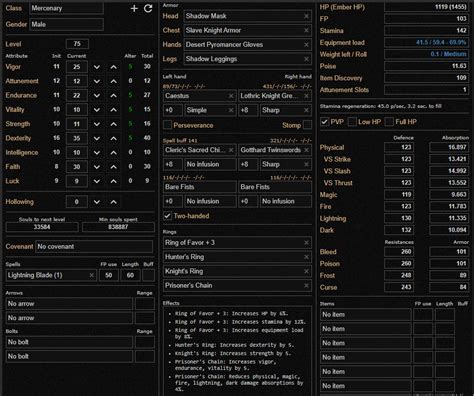The height and width of the screenshot is (396, 474).
Task: Enable the Perseverance checkbox
Action: [x=167, y=125]
